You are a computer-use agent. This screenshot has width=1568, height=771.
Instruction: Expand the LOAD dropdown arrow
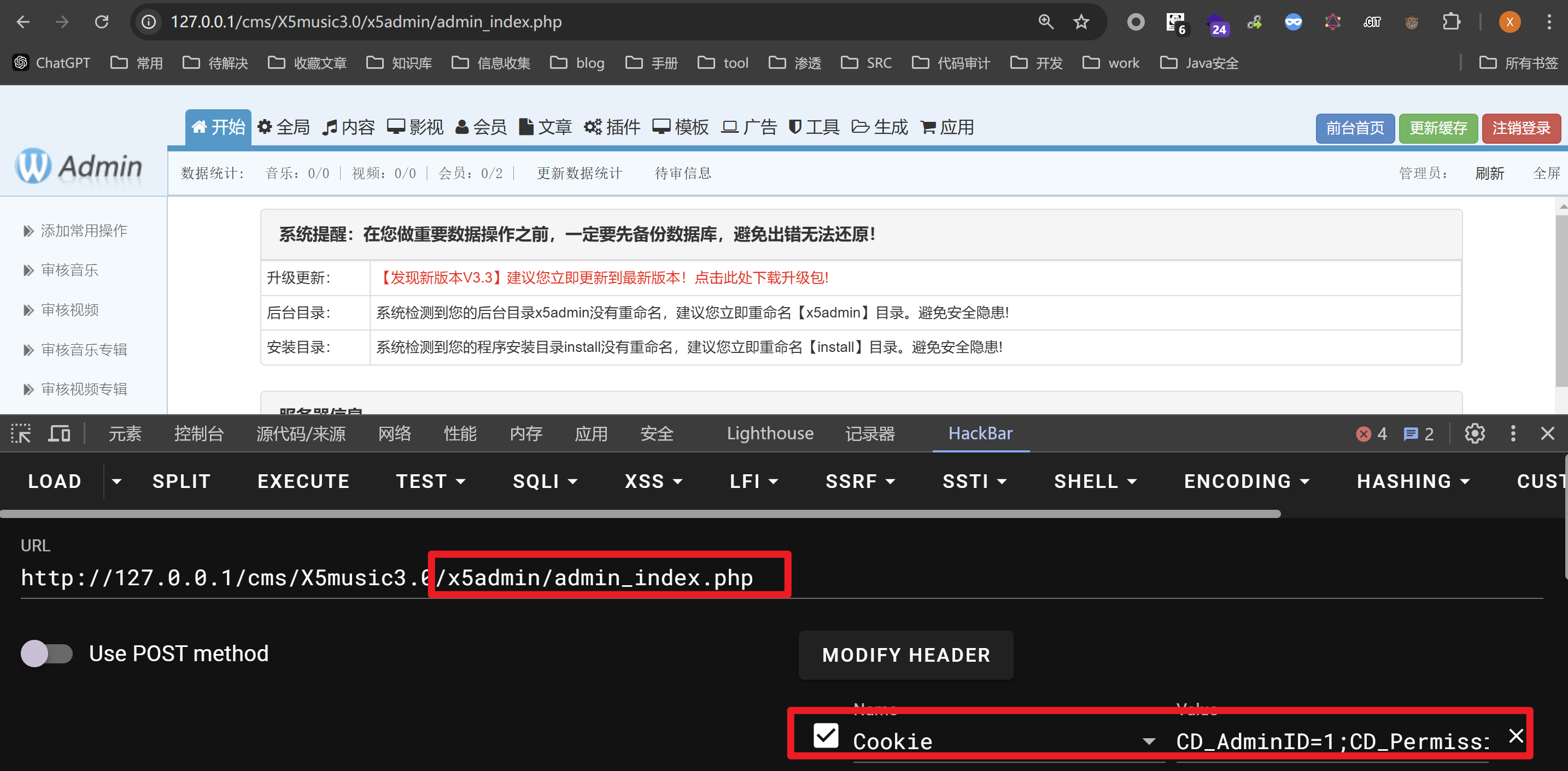pyautogui.click(x=117, y=481)
